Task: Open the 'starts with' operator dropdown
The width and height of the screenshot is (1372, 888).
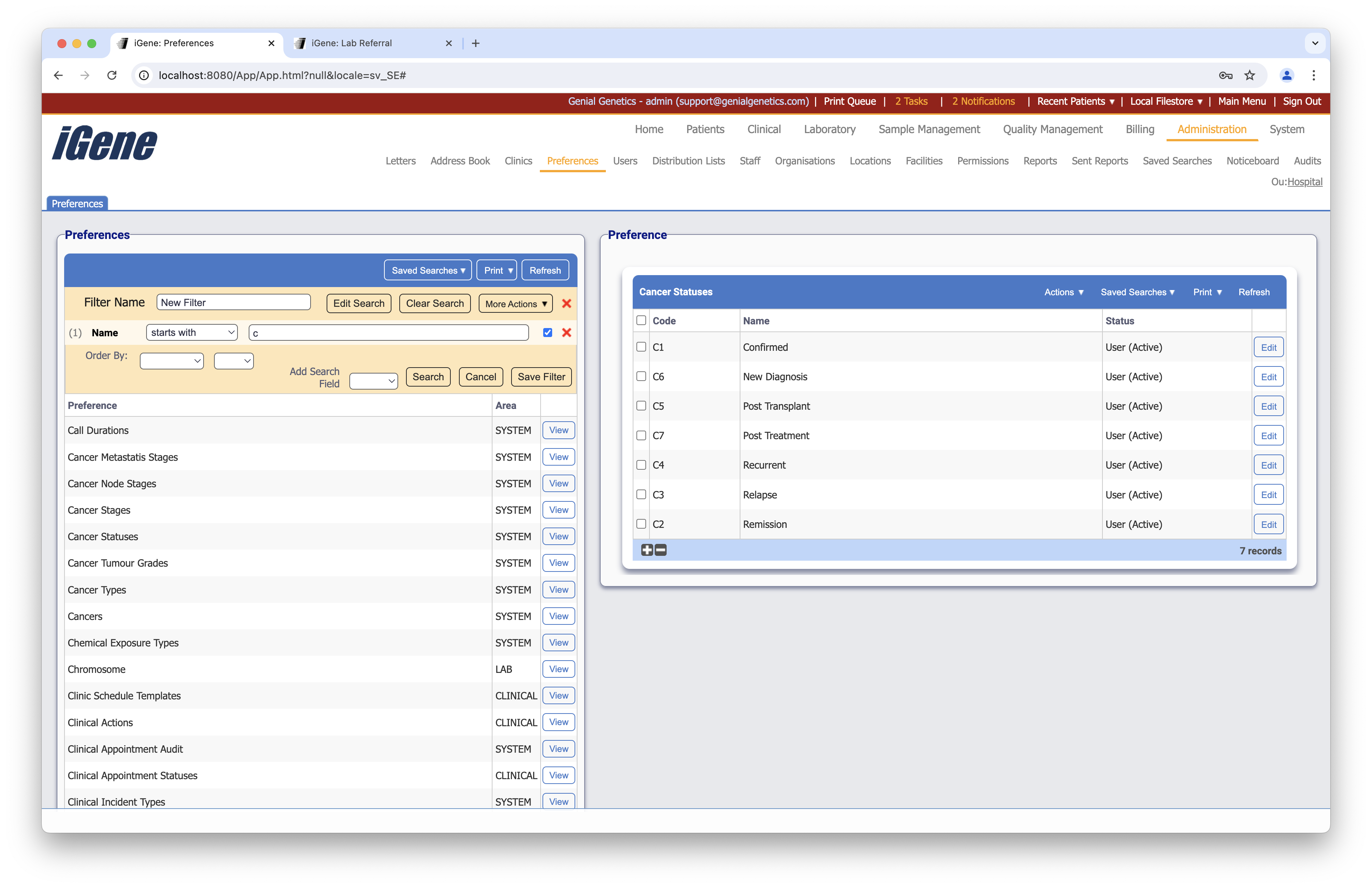Action: [191, 333]
